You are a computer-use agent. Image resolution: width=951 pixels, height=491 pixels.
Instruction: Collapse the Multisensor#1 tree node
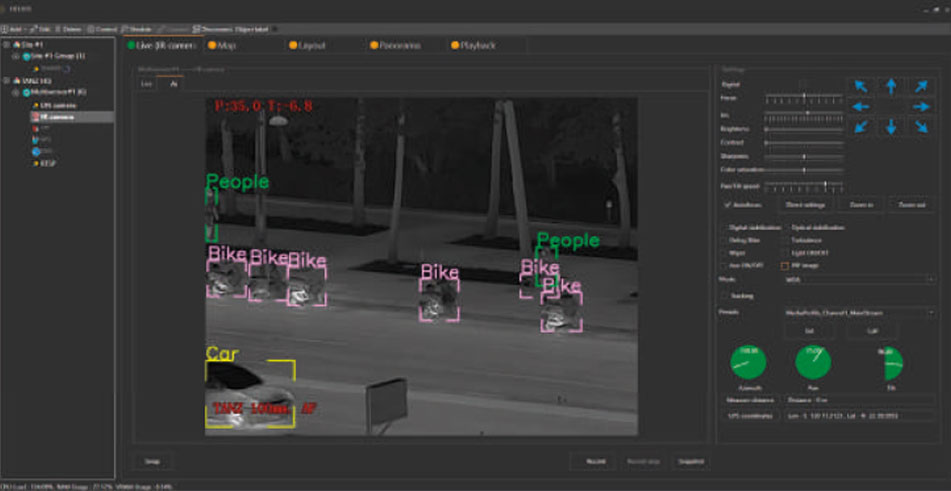tap(15, 93)
